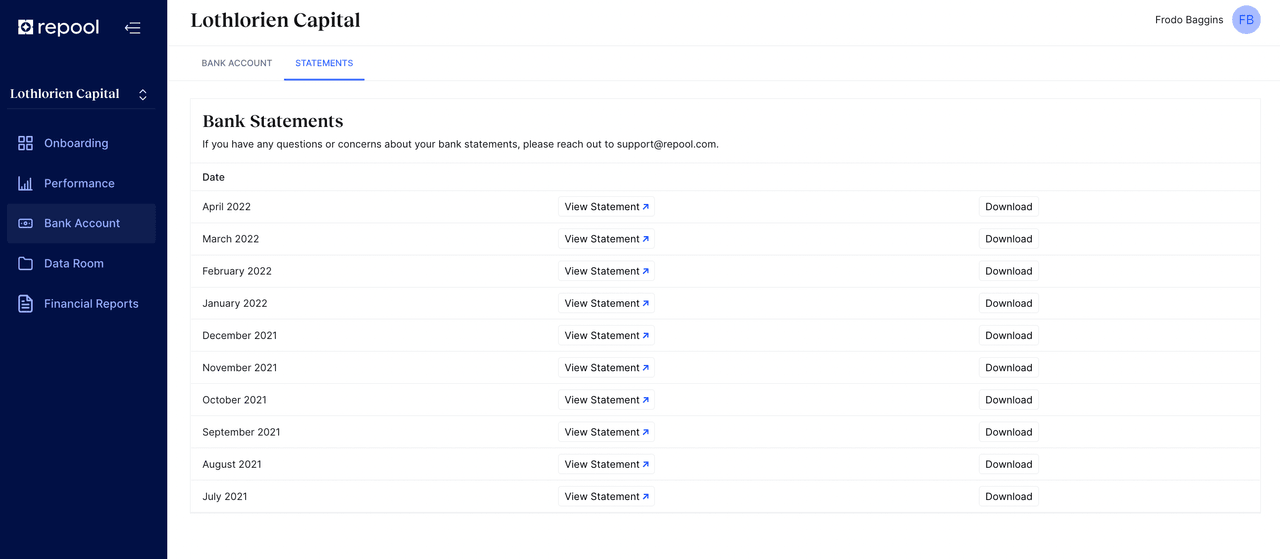Click the Financial Reports document icon

[26, 304]
